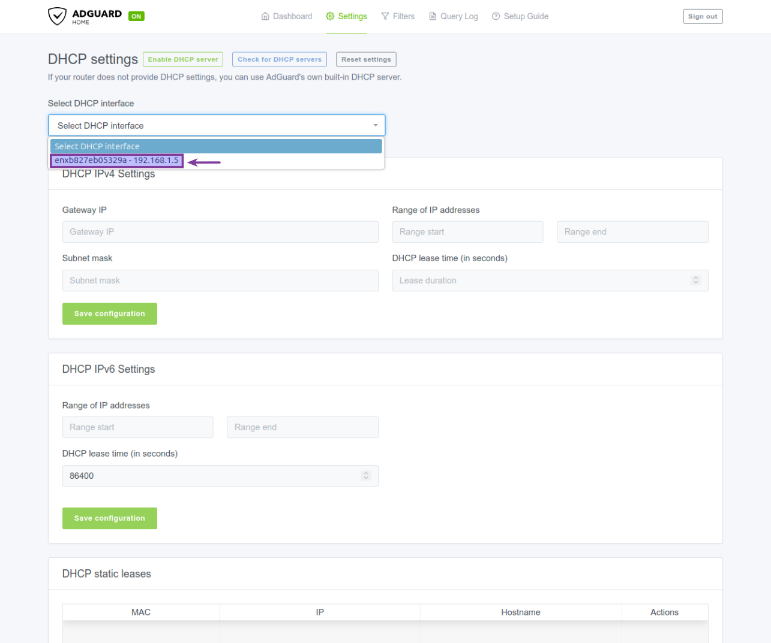Sign out of AdGuard Home
Image resolution: width=771 pixels, height=643 pixels.
click(x=702, y=17)
